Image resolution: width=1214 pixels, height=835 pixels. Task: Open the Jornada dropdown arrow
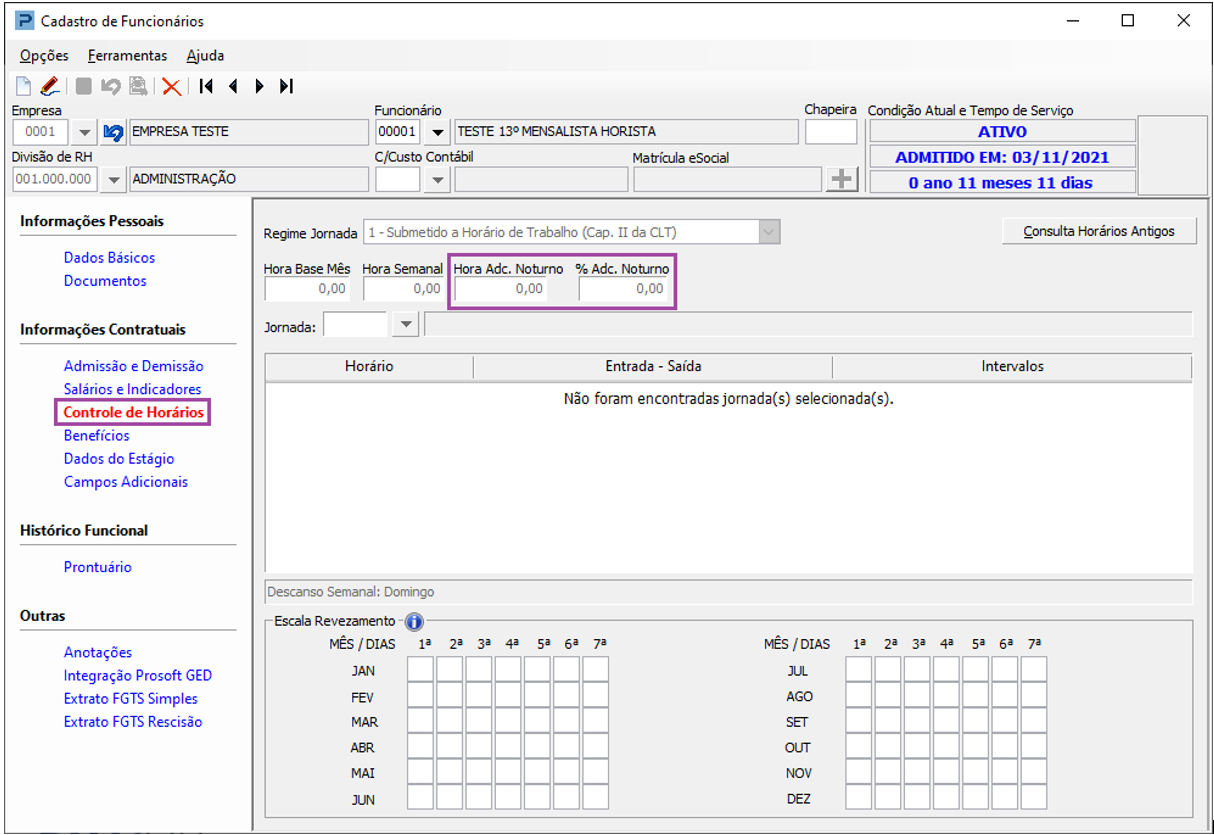(x=405, y=326)
